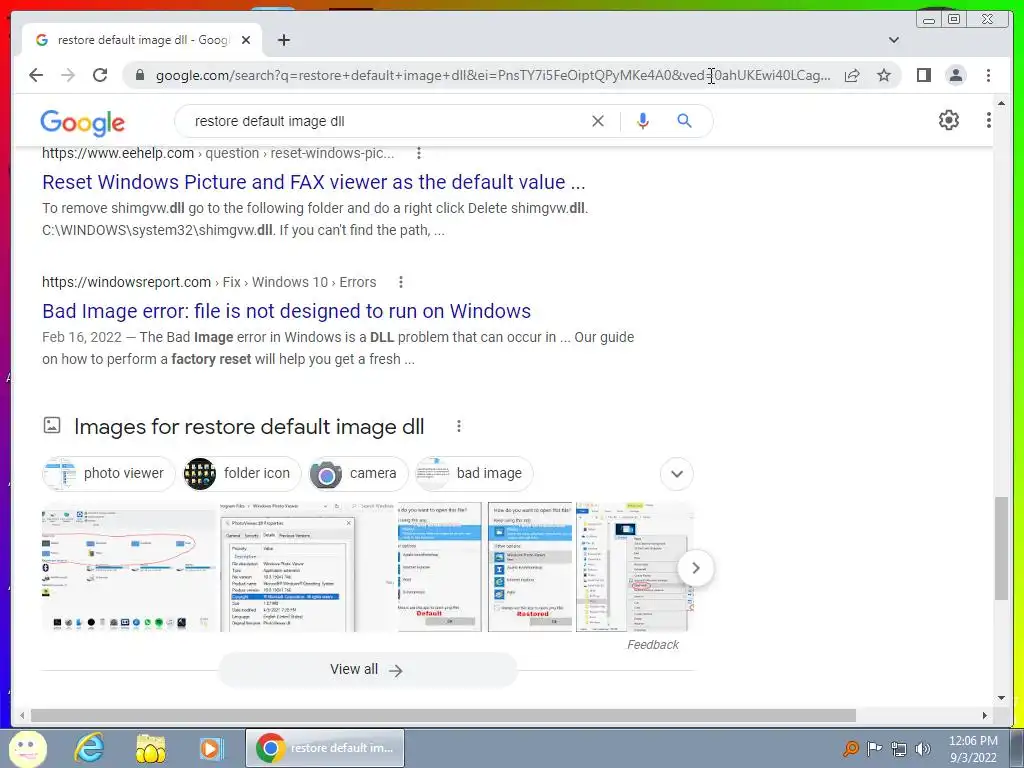The image size is (1024, 768).
Task: Open tab search chevron at top right
Action: pyautogui.click(x=893, y=40)
